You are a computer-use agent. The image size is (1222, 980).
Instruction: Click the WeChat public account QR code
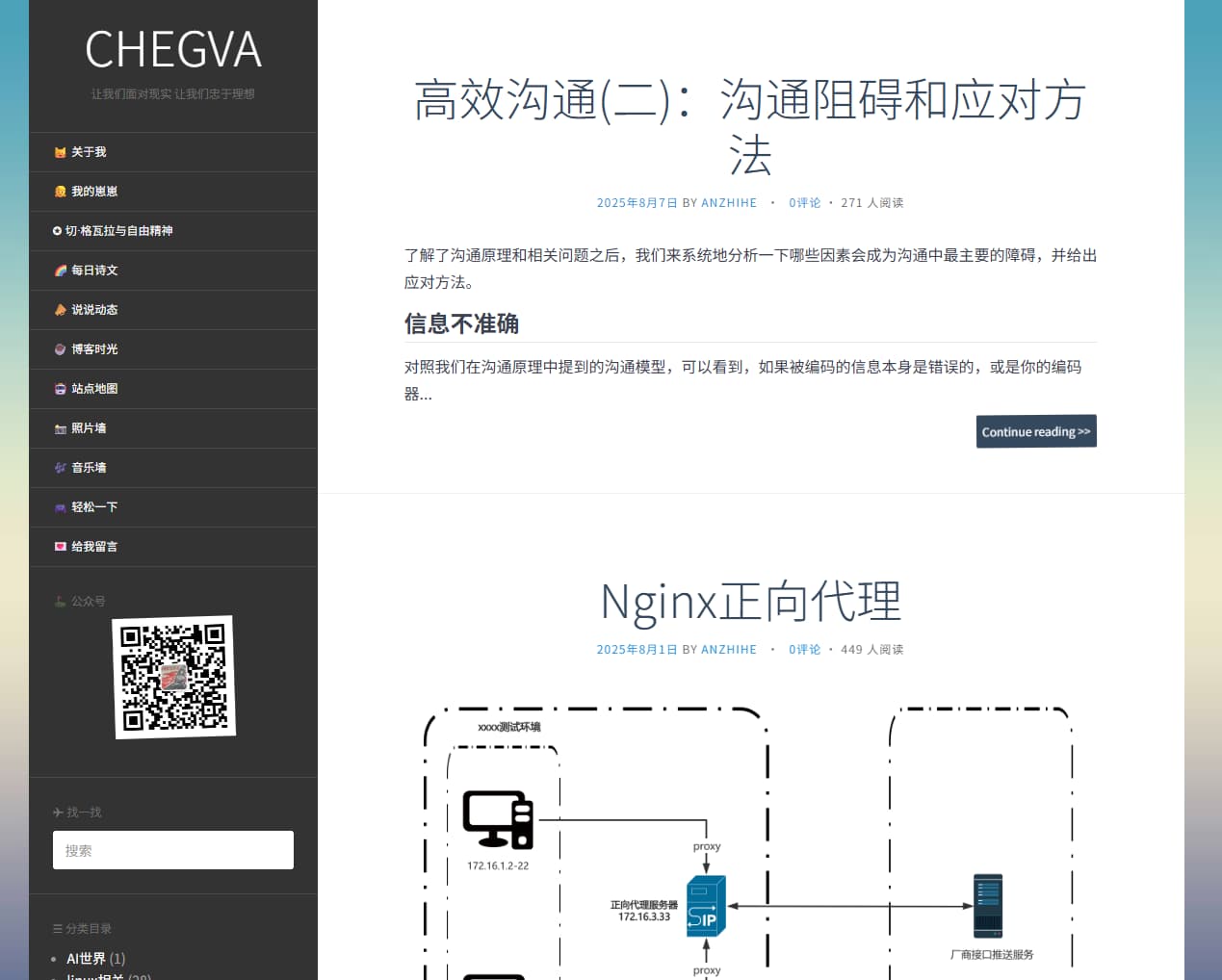tap(174, 677)
